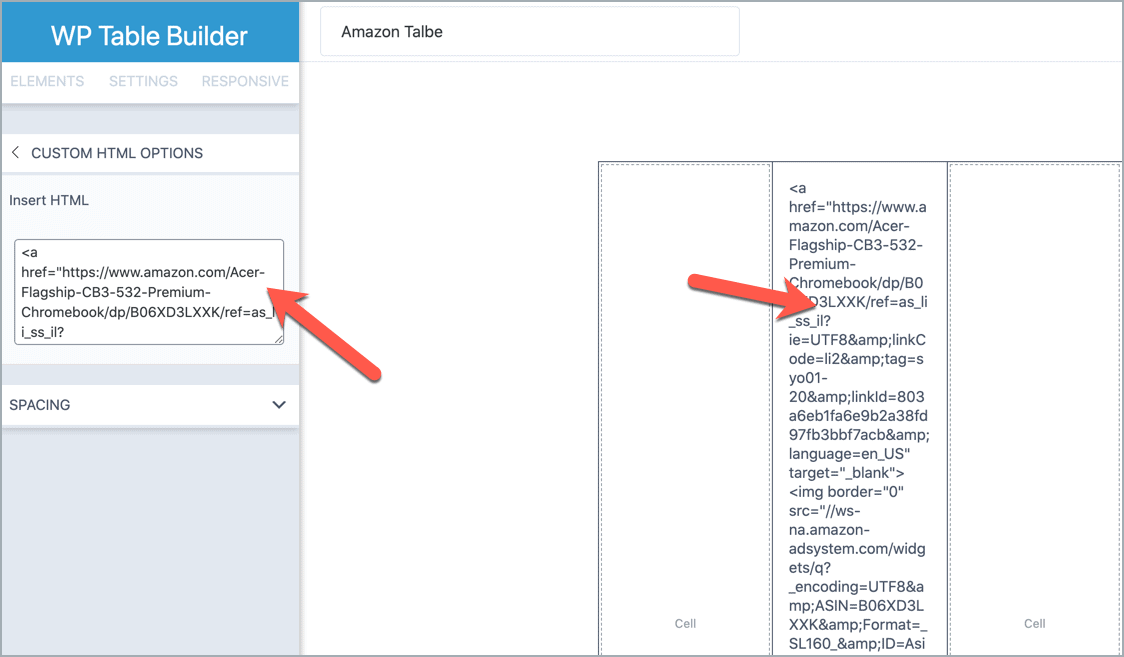Switch to the SETTINGS tab

coord(143,81)
